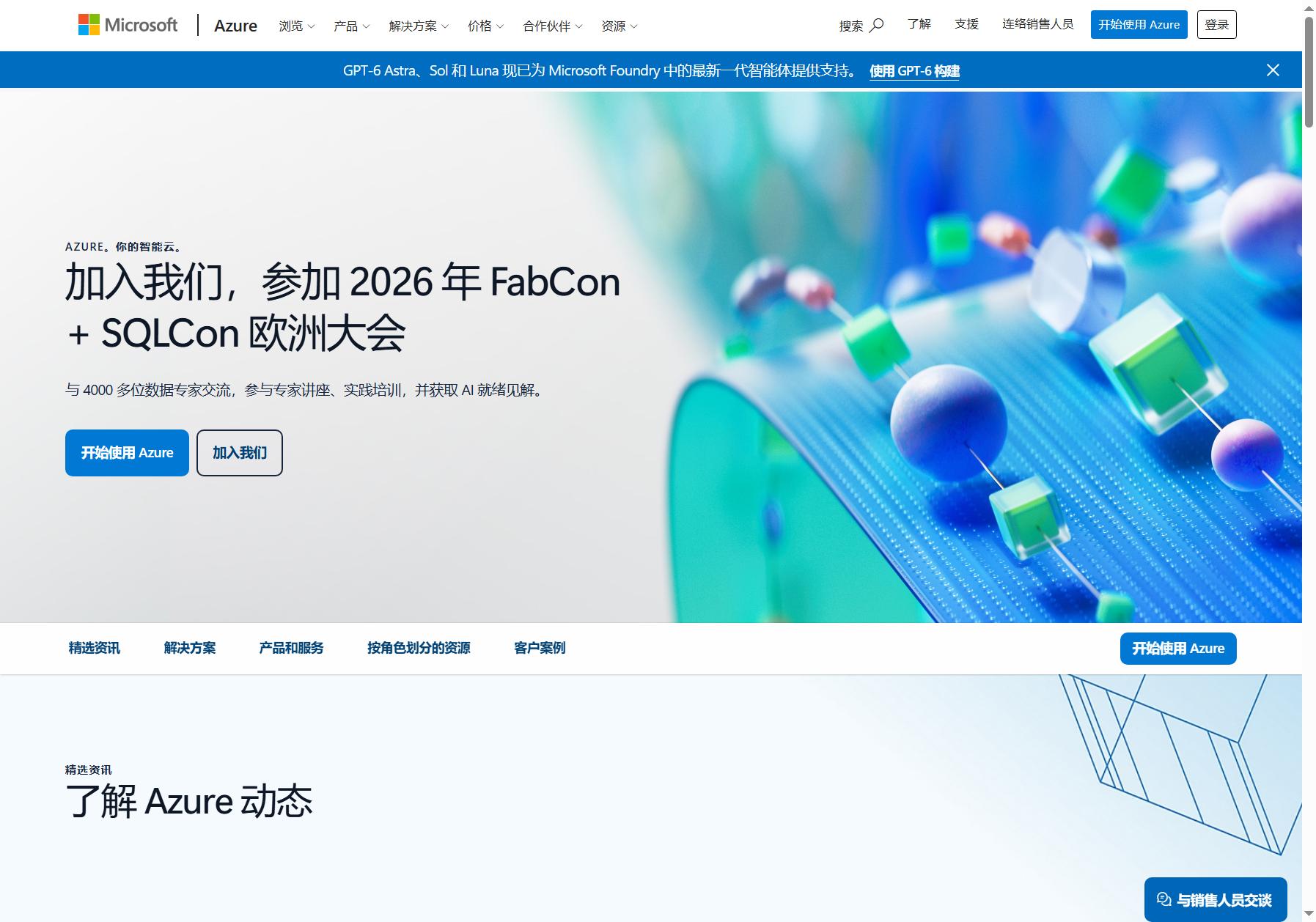Open the 价格 dropdown
The height and width of the screenshot is (922, 1316).
pos(485,26)
